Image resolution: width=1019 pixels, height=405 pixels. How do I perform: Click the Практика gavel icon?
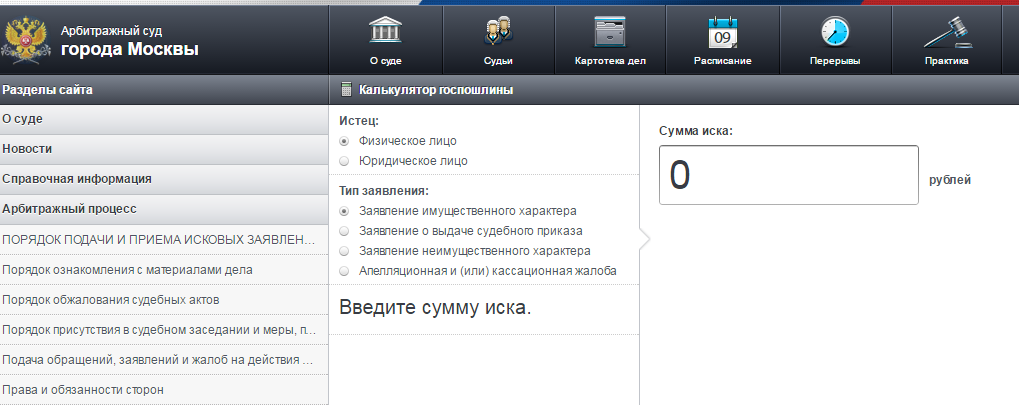click(x=946, y=32)
